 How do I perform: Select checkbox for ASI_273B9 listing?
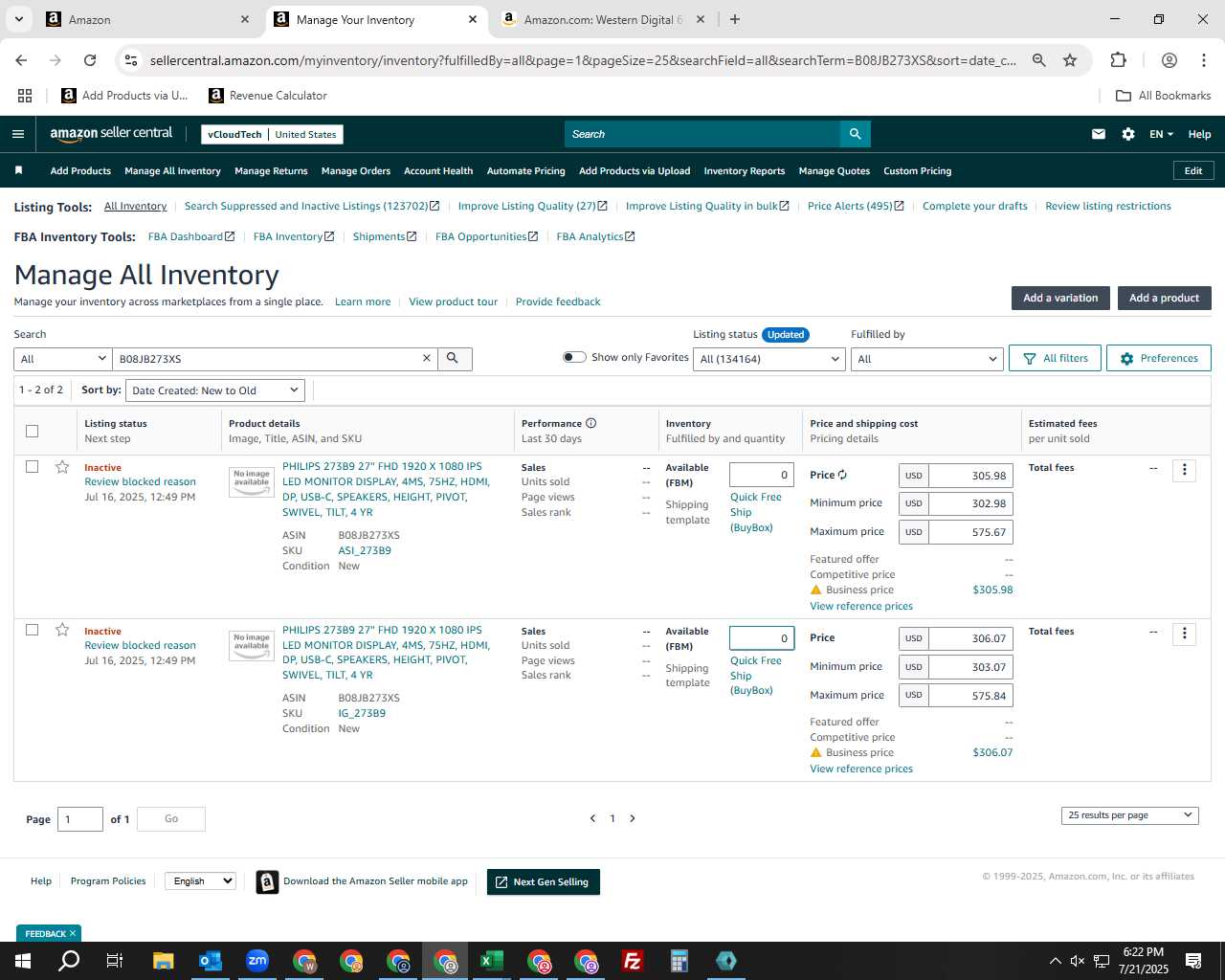[32, 467]
